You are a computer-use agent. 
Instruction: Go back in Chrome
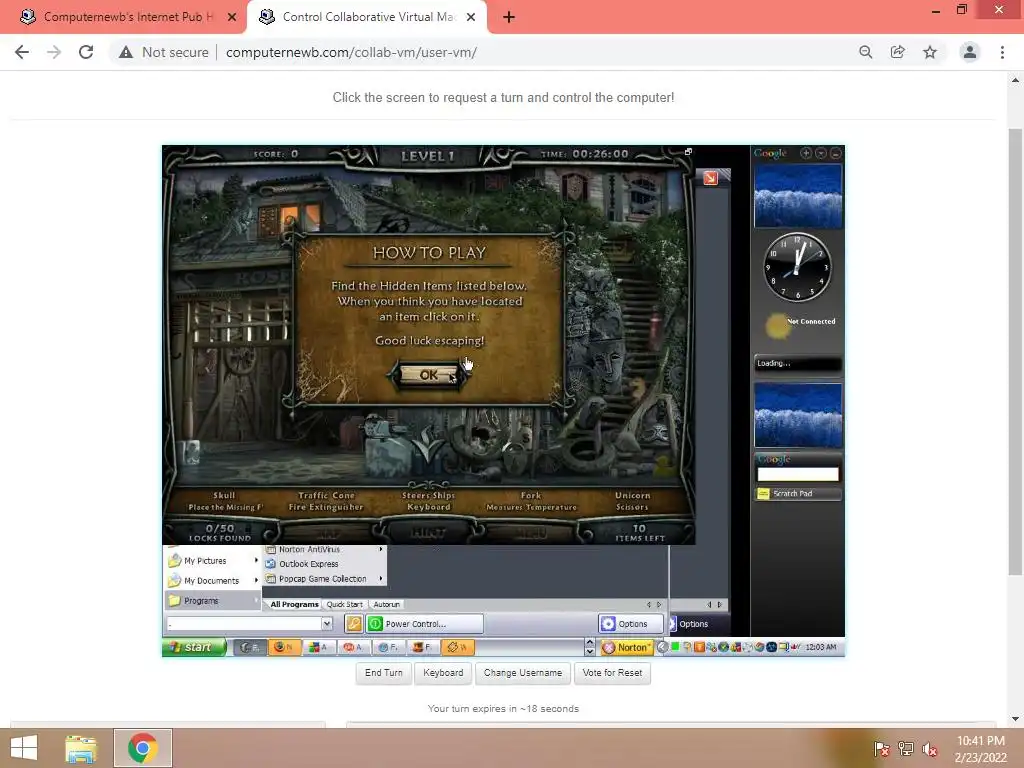coord(22,52)
